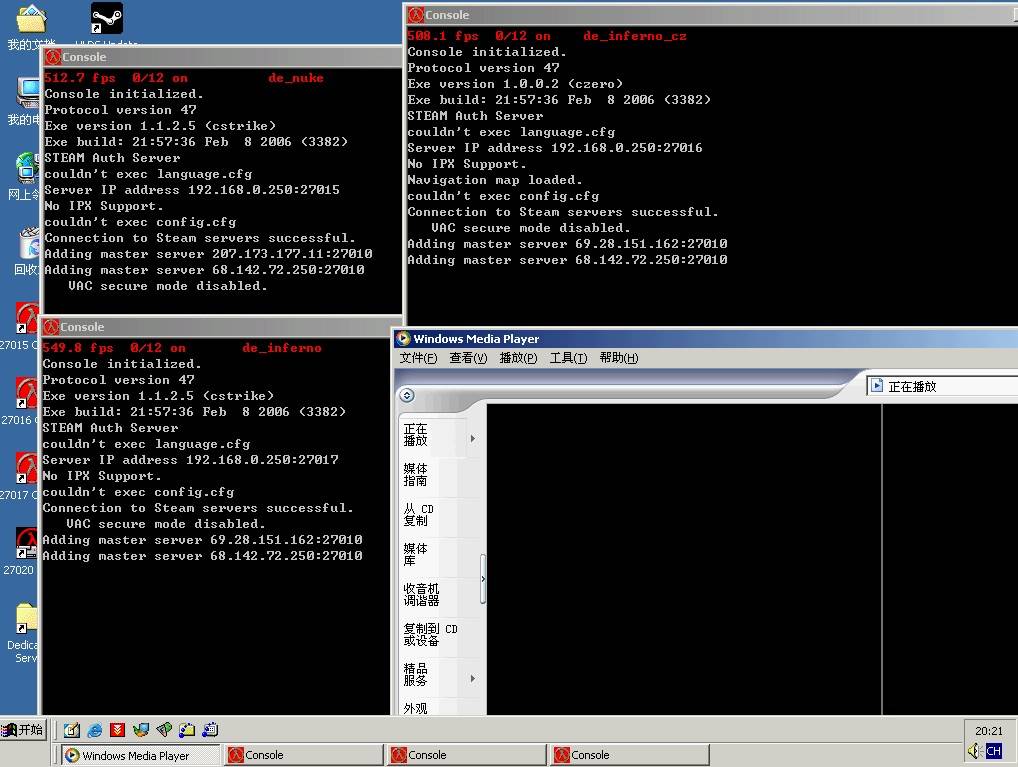This screenshot has height=767, width=1018.
Task: Click 'Server IP address 192.168.0.250:27016' line
Action: 554,148
